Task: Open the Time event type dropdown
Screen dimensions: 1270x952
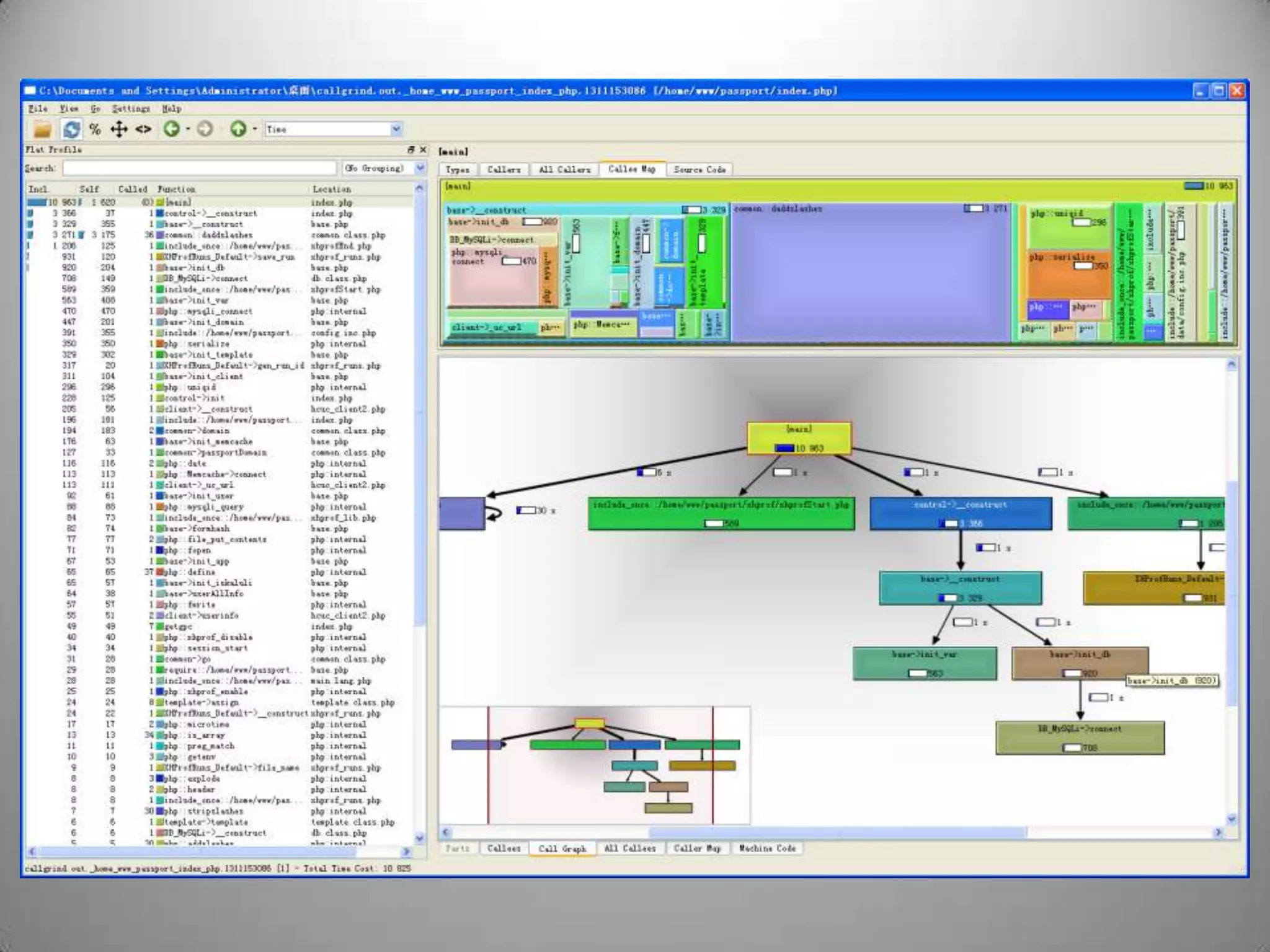Action: click(x=396, y=129)
